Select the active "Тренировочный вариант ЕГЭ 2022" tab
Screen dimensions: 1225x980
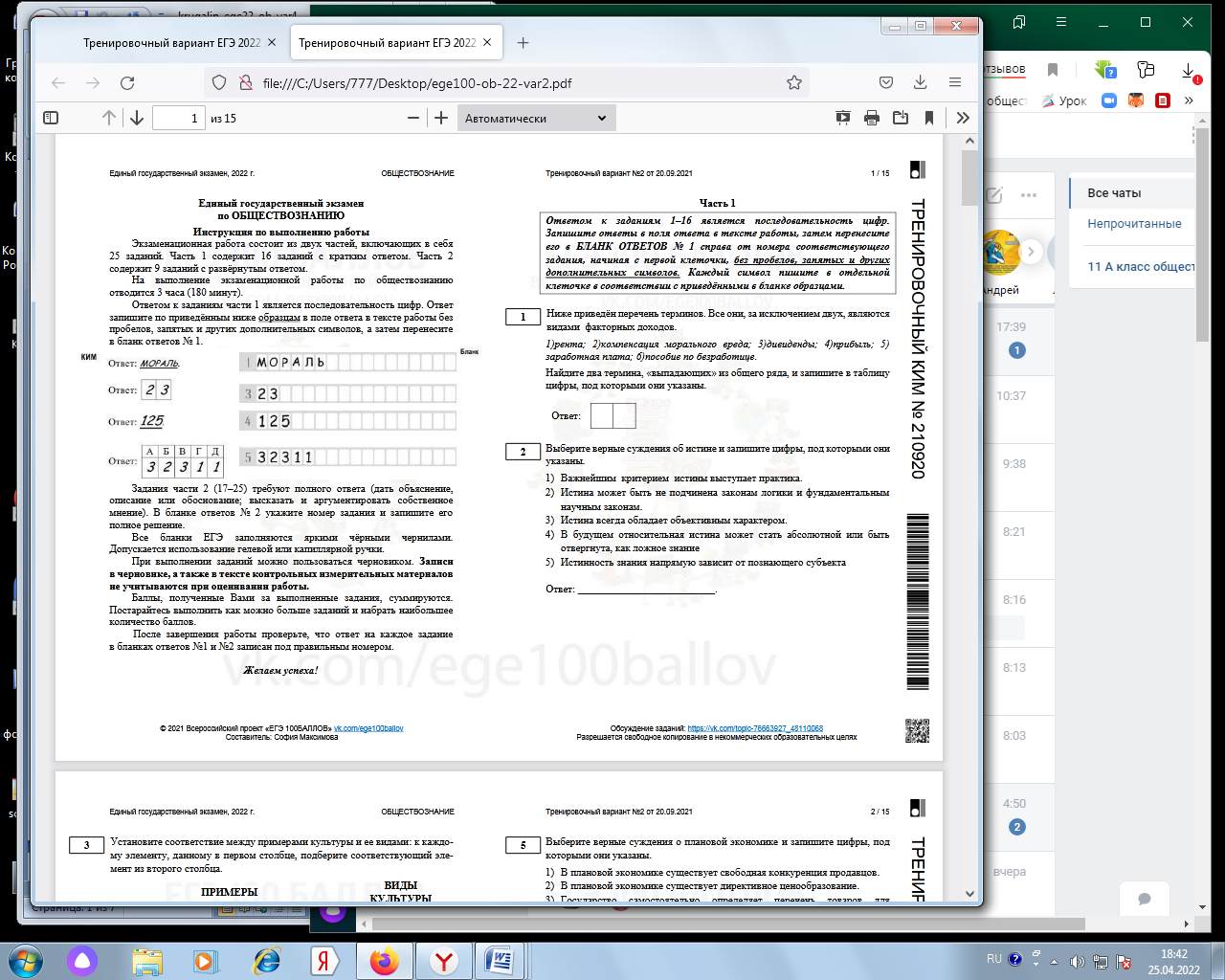(387, 43)
